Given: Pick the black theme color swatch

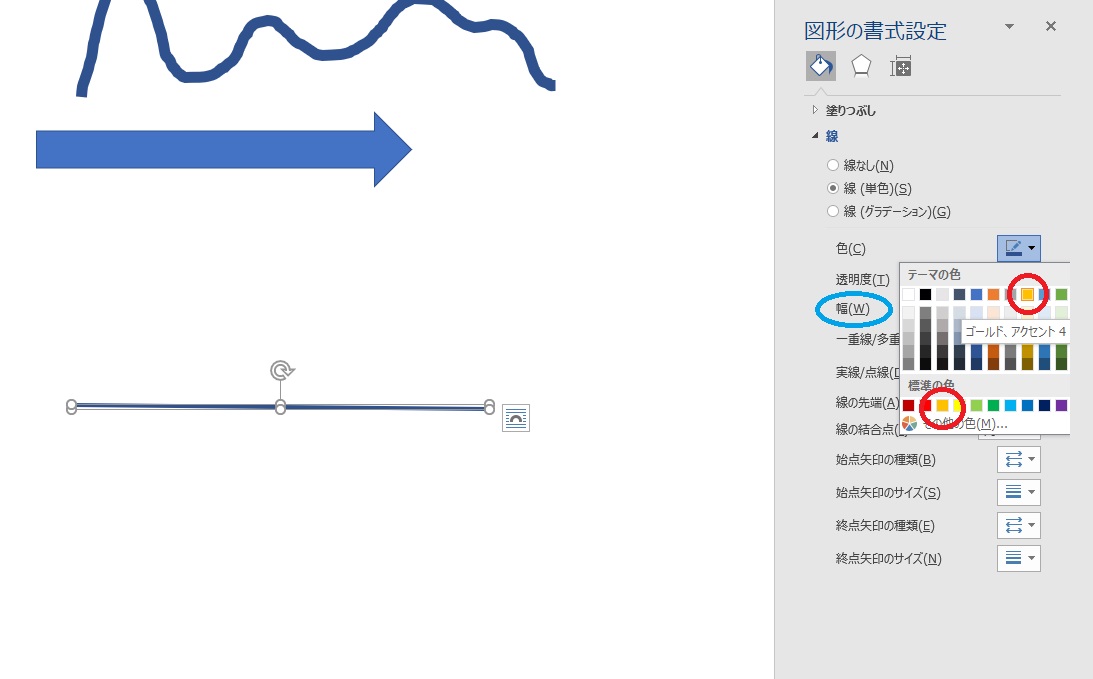Looking at the screenshot, I should coord(925,294).
